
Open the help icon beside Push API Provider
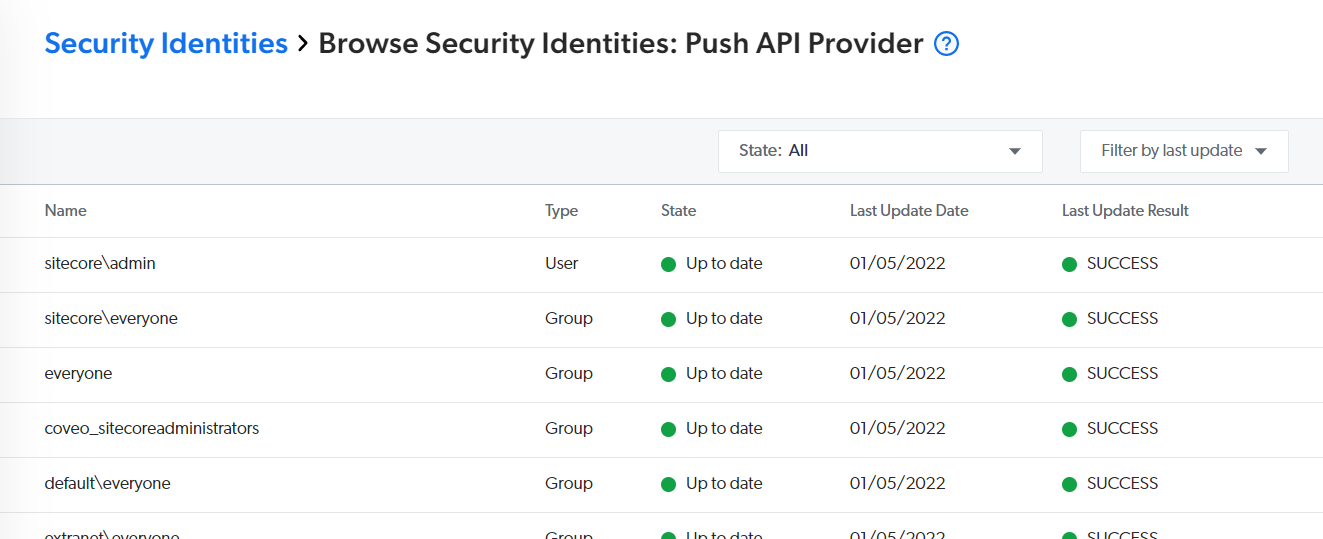point(946,44)
